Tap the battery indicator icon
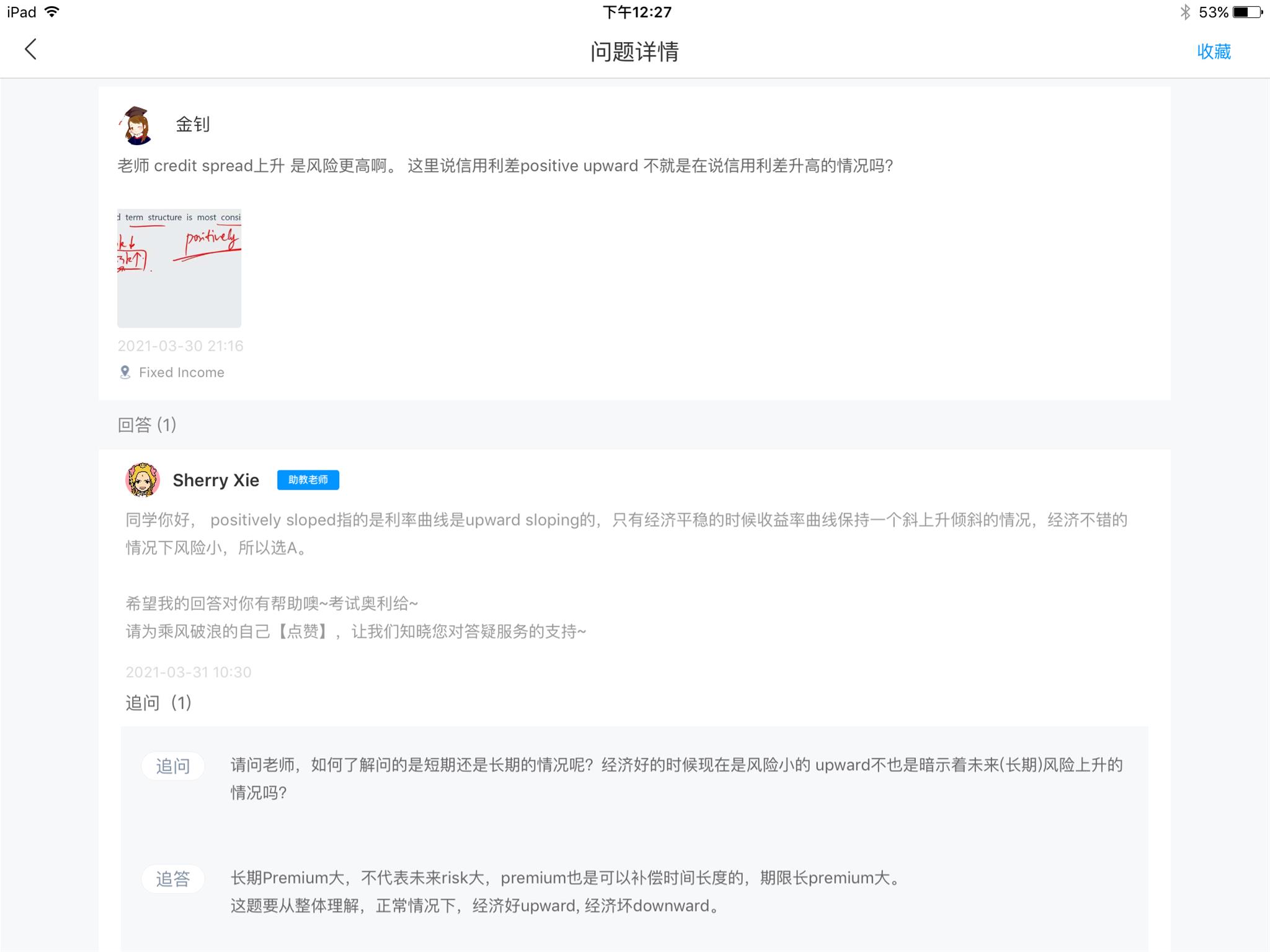Screen dimensions: 1270x952 pos(1247,12)
